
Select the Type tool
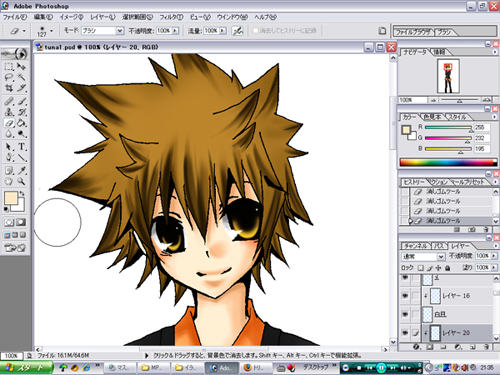click(21, 147)
